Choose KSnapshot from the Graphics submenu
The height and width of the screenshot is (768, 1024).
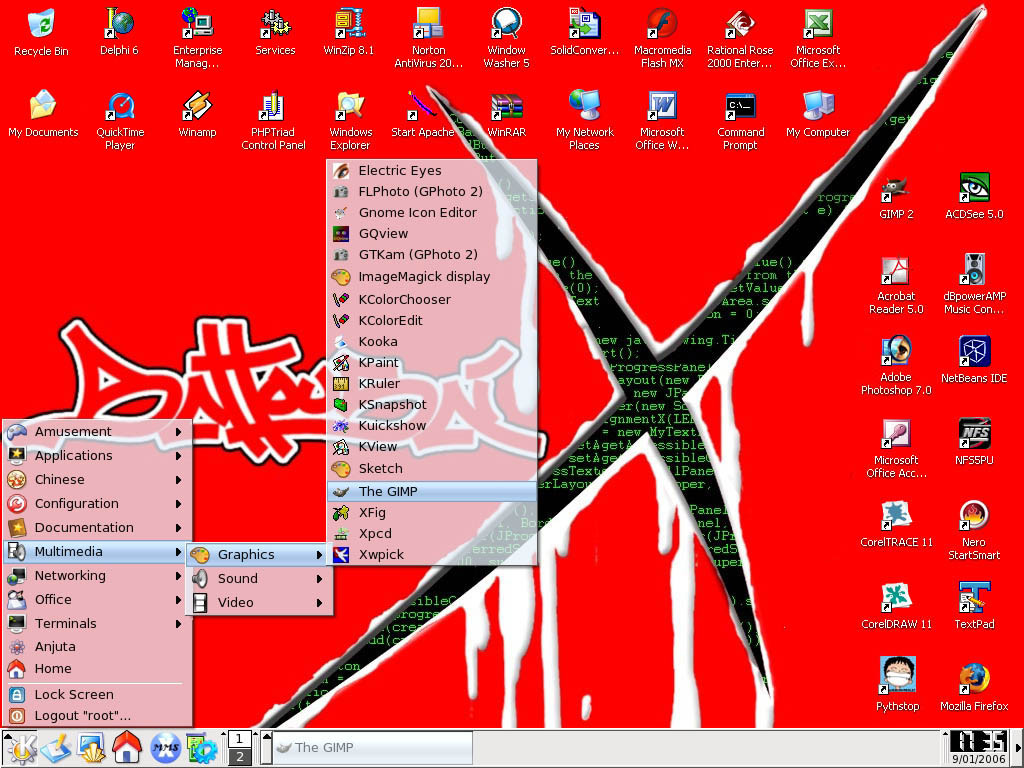(432, 404)
